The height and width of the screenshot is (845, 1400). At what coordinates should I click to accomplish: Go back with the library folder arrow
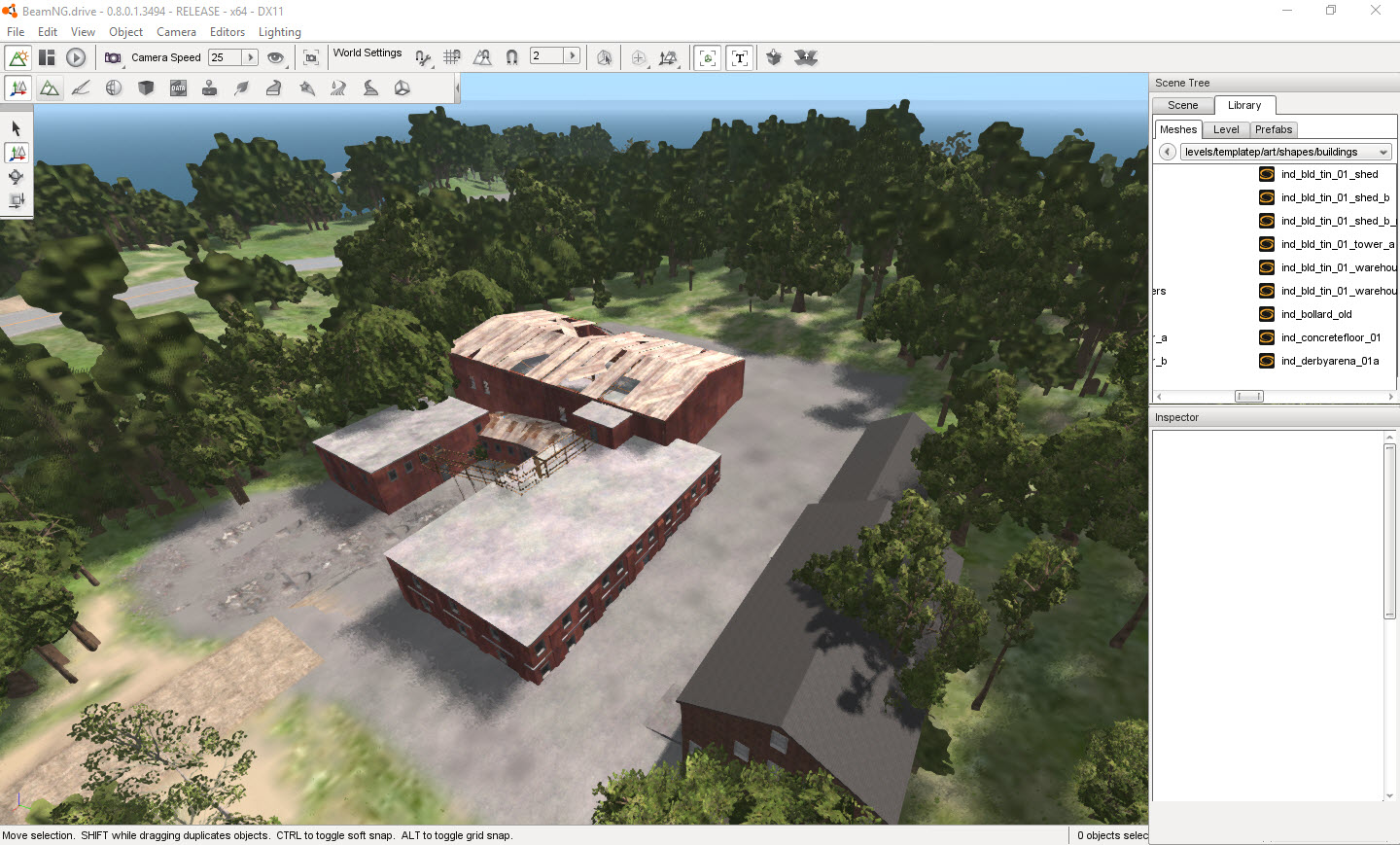point(1167,152)
